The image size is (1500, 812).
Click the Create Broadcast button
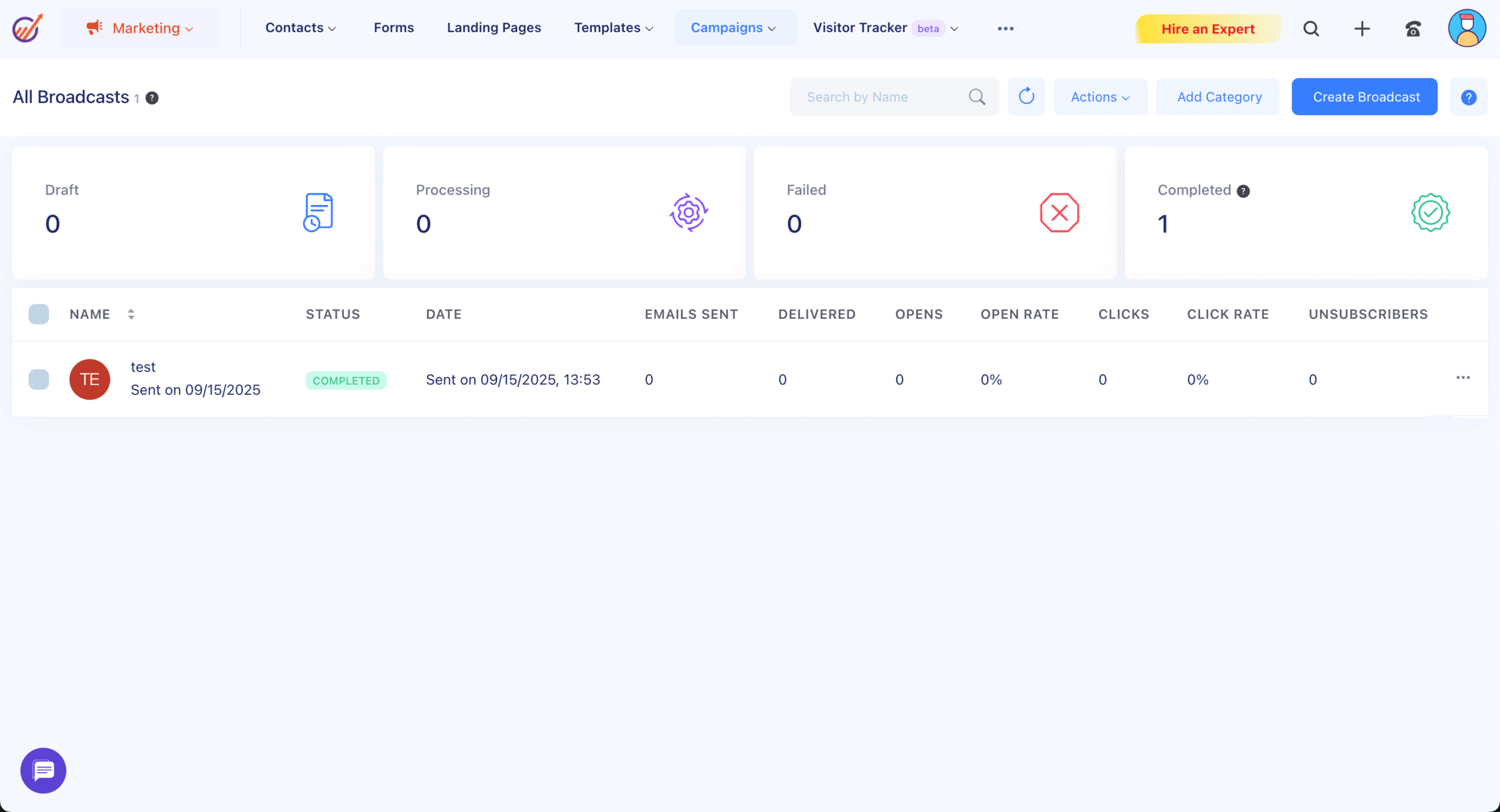[x=1364, y=97]
